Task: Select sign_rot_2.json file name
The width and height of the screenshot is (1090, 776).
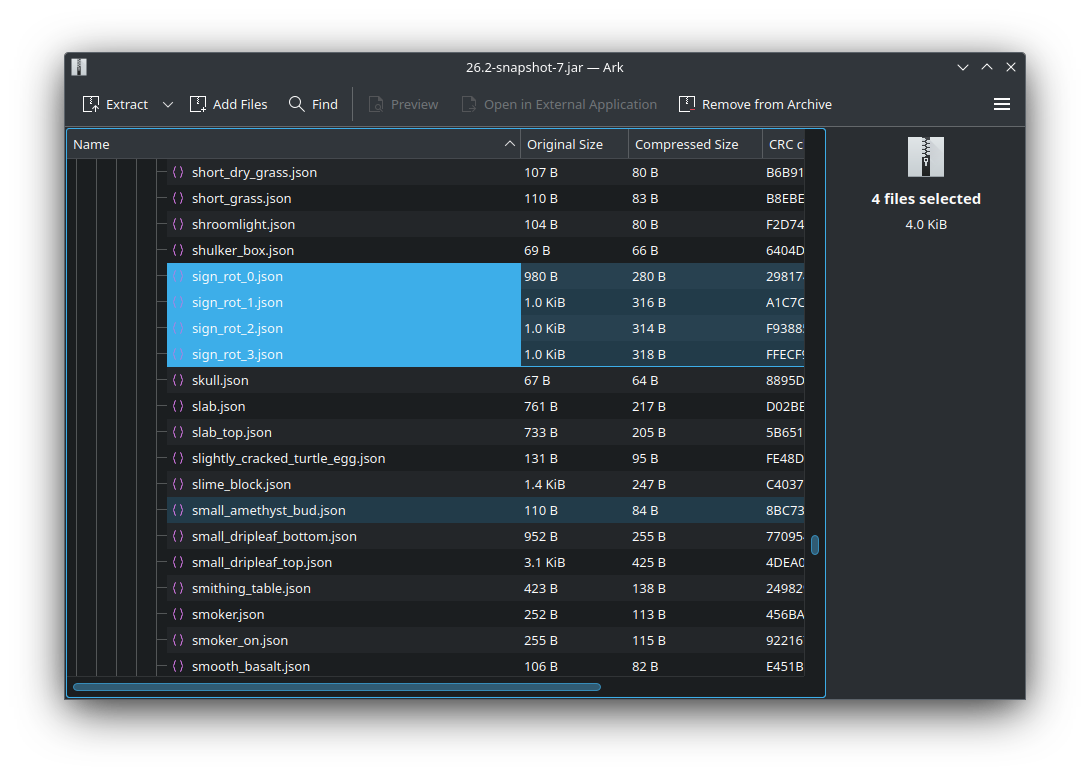Action: pyautogui.click(x=237, y=328)
